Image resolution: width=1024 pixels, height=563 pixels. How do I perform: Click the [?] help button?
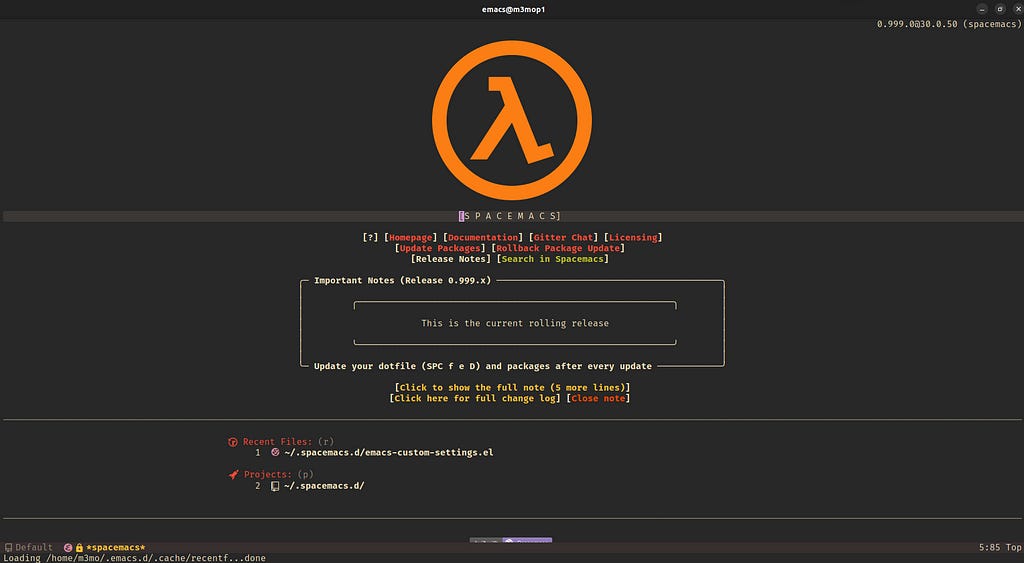point(370,237)
